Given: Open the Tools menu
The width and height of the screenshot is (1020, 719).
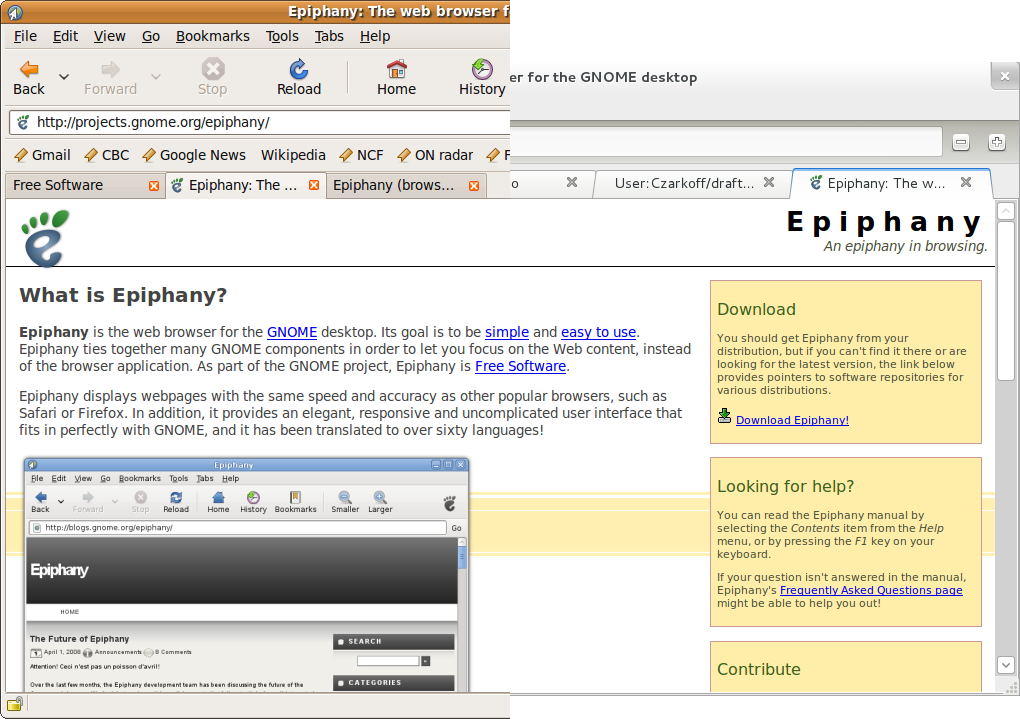Looking at the screenshot, I should click(x=282, y=36).
